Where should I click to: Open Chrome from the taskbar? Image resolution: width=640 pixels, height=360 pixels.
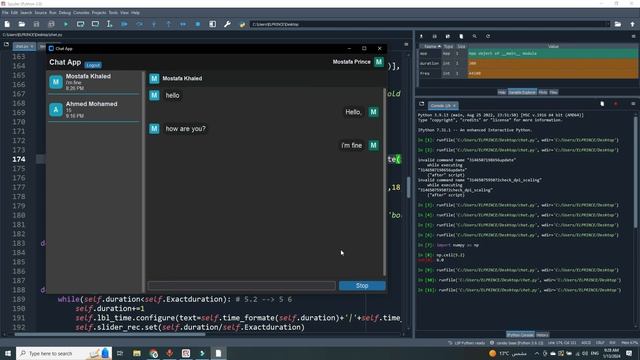(x=153, y=353)
